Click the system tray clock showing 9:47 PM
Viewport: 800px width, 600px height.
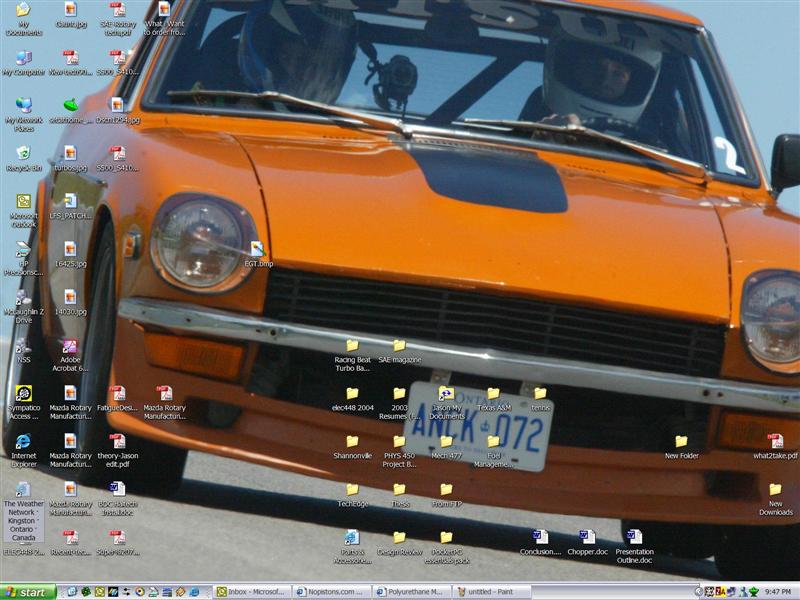(x=777, y=592)
